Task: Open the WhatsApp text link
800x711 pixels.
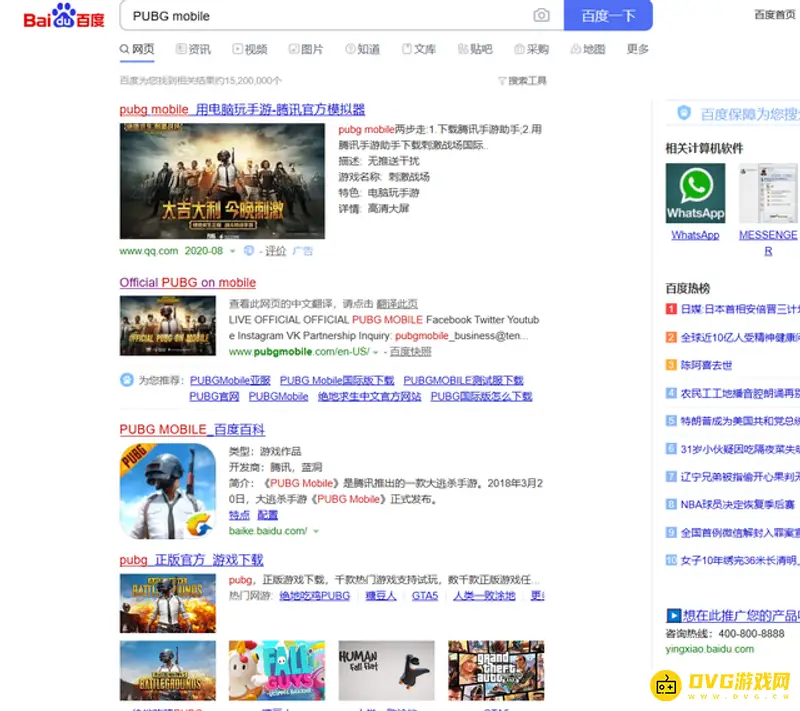Action: pyautogui.click(x=695, y=235)
